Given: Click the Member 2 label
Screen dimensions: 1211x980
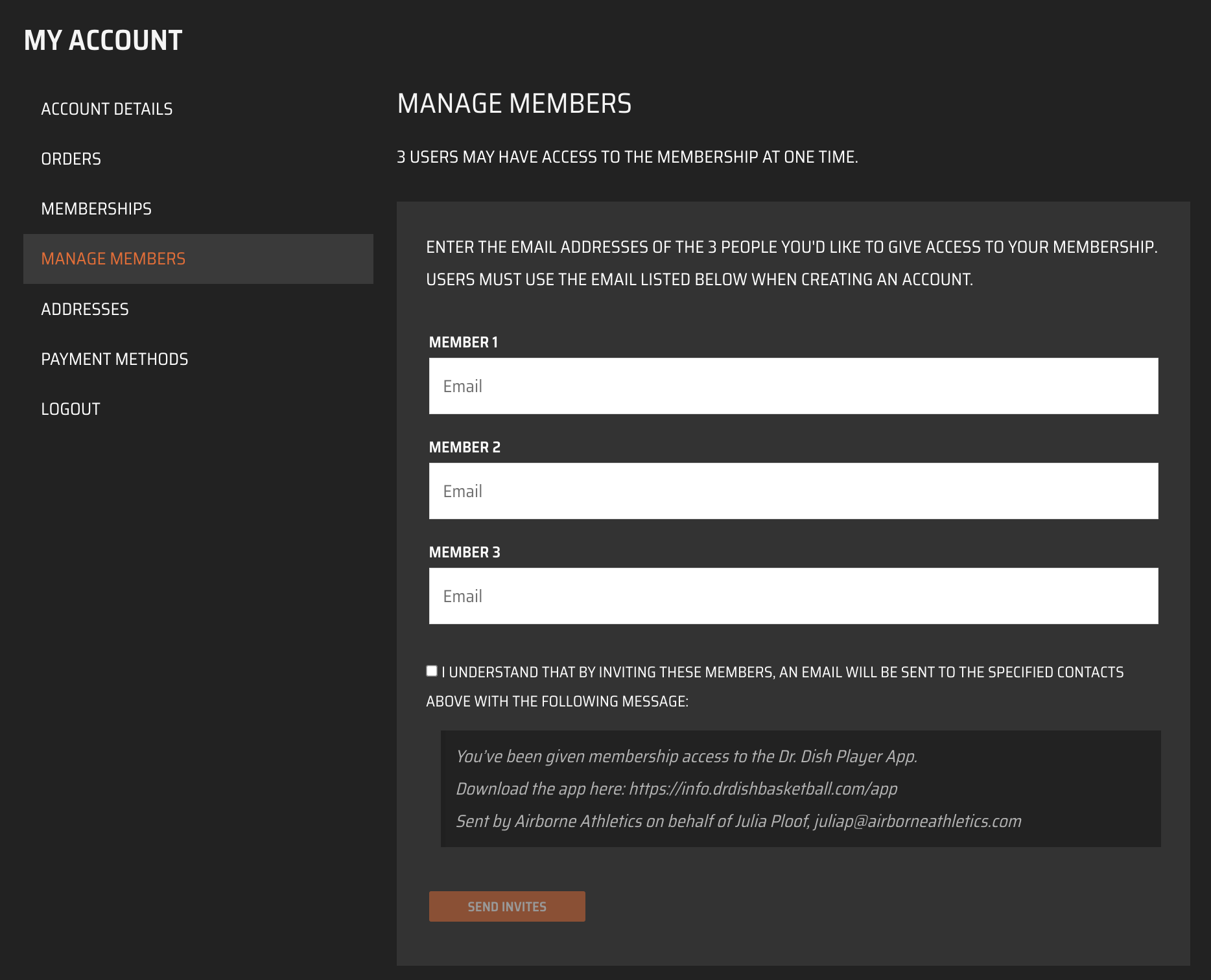Looking at the screenshot, I should click(x=465, y=447).
